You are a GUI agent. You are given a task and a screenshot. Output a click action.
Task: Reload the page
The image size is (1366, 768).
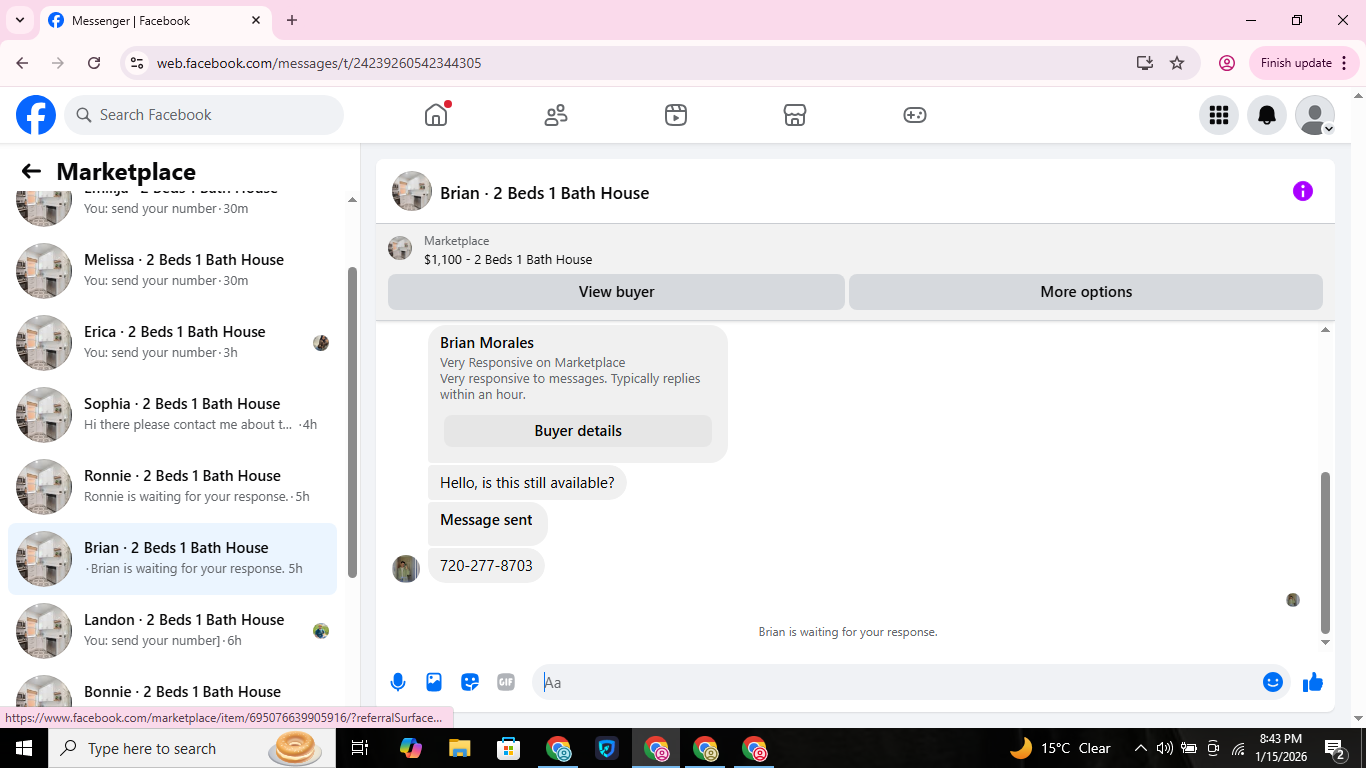tap(94, 63)
